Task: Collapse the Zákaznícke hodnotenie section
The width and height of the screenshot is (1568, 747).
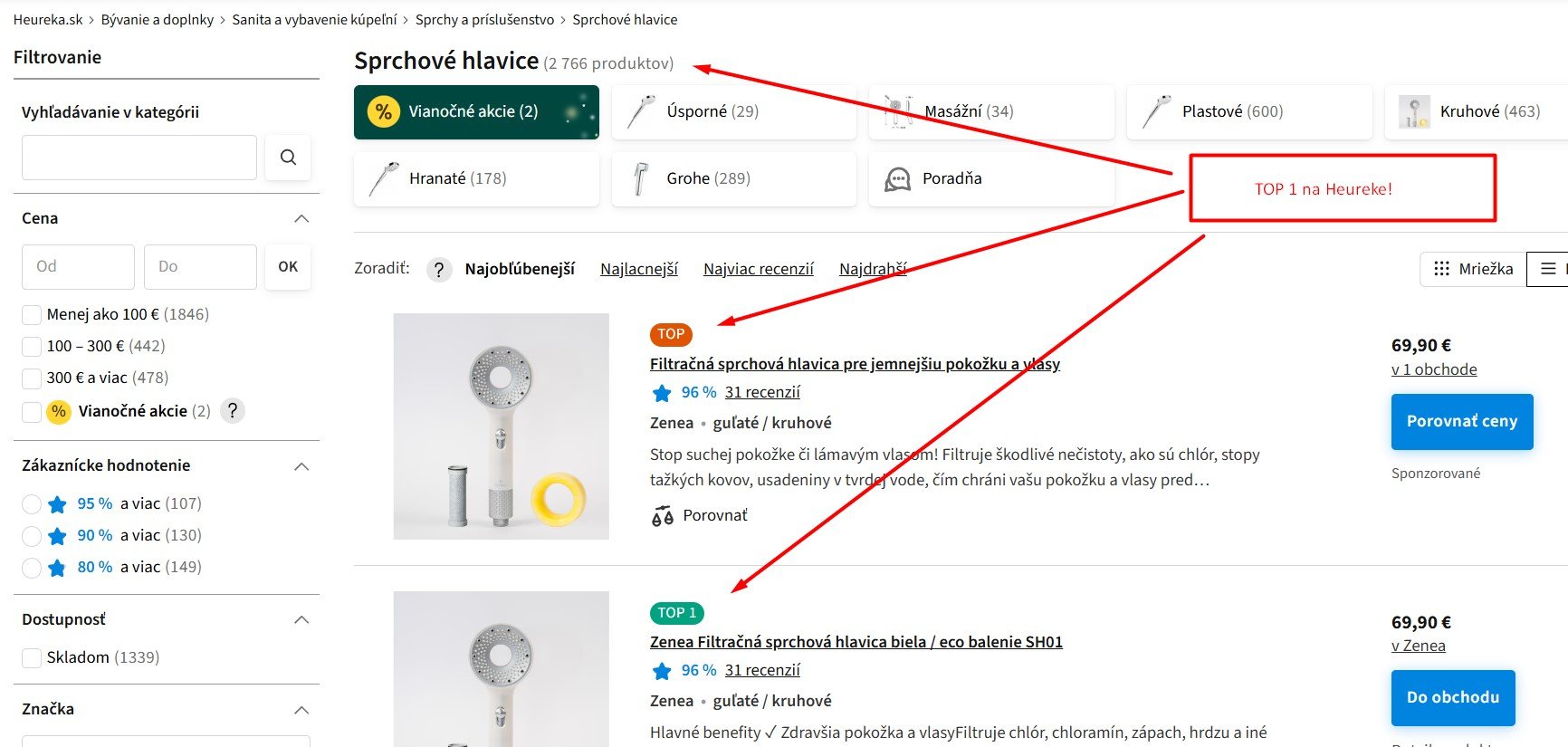Action: click(x=302, y=466)
